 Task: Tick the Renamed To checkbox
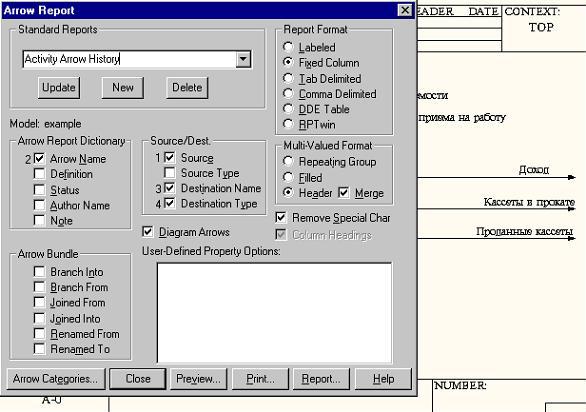[39, 349]
